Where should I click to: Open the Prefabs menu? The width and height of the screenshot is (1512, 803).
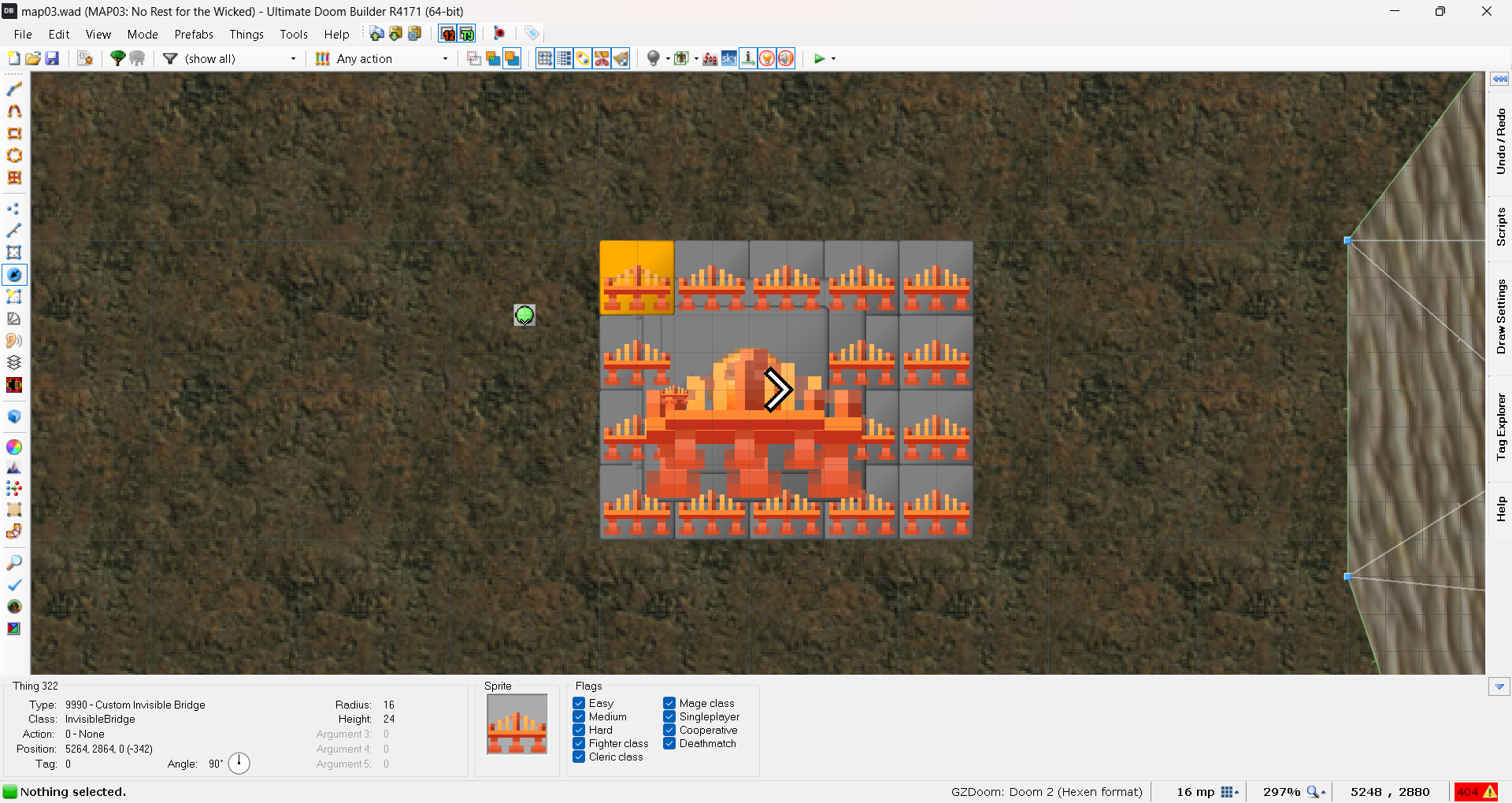(x=194, y=34)
